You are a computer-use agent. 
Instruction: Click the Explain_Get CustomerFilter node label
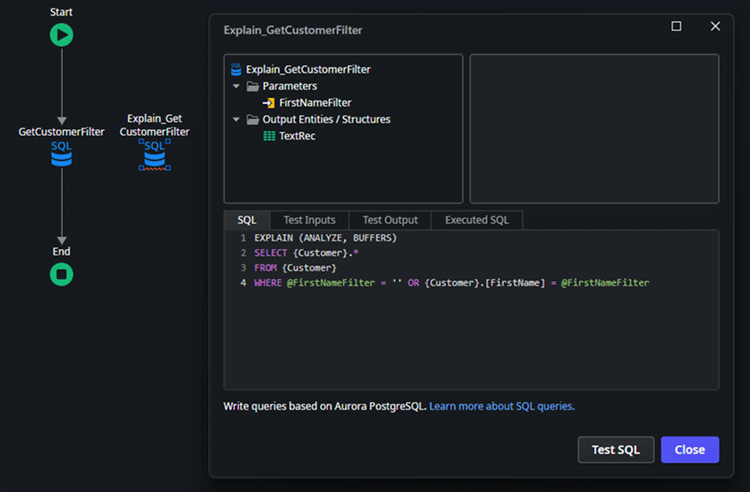154,125
